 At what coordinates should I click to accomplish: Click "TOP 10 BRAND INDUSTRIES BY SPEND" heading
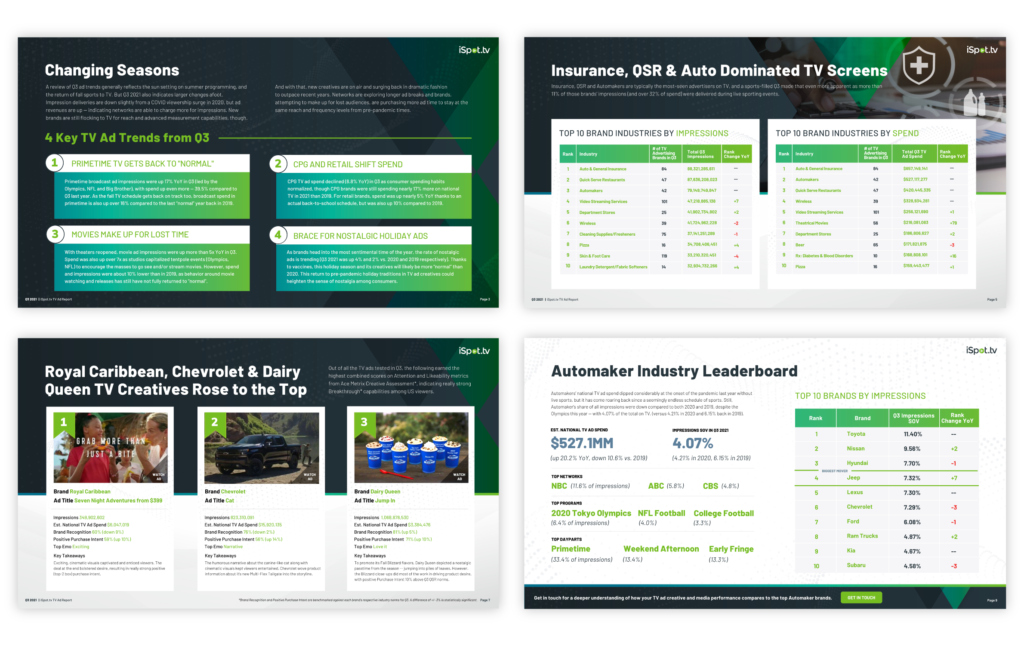(x=847, y=133)
